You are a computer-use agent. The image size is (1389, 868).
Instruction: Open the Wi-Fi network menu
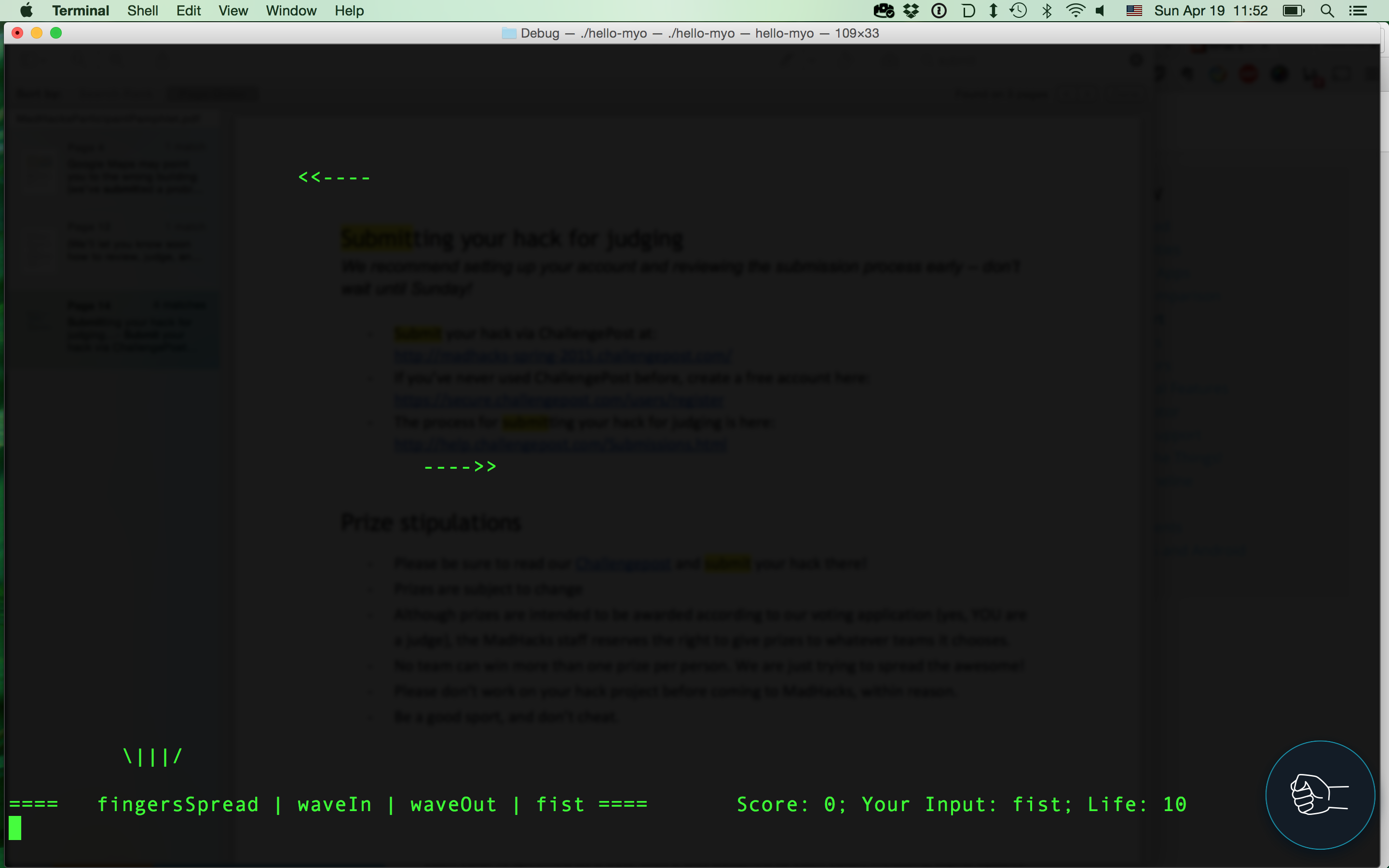tap(1075, 11)
